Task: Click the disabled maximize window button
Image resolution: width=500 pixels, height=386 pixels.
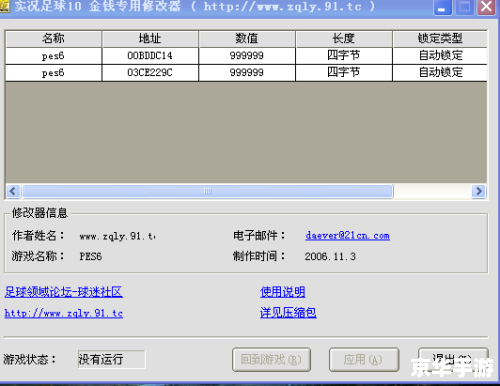Action: 464,7
